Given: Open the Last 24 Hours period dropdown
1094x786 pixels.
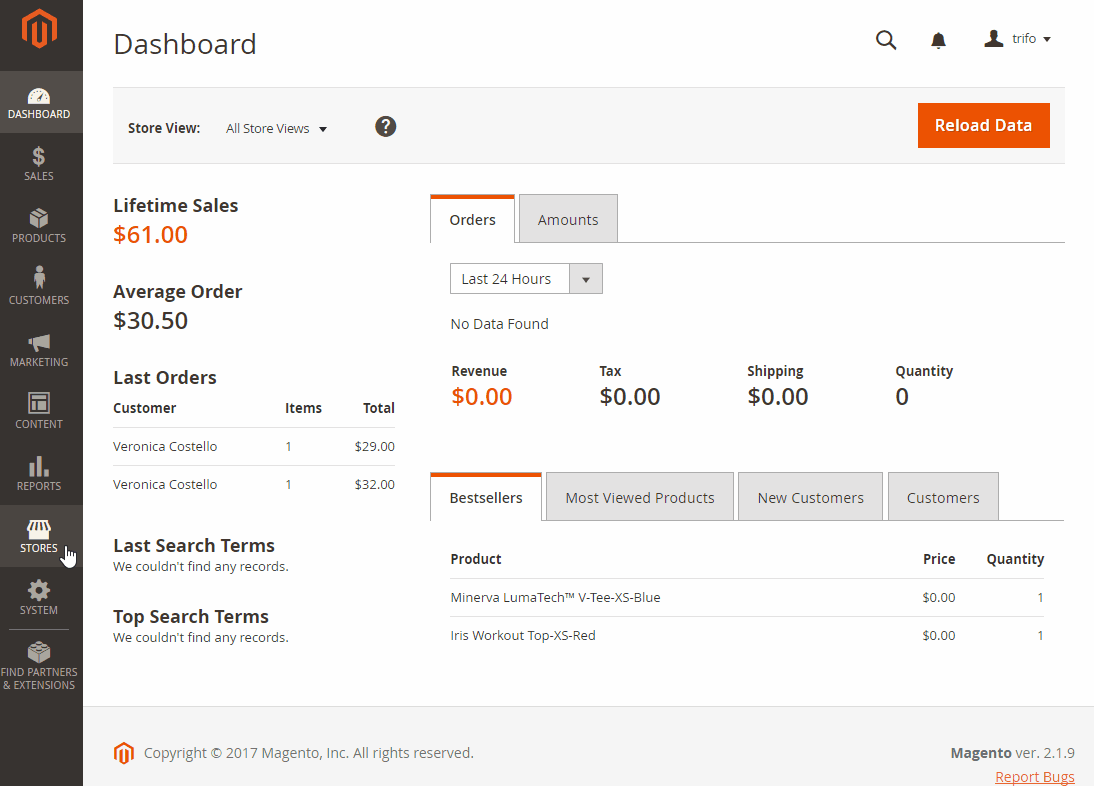Looking at the screenshot, I should click(x=526, y=279).
